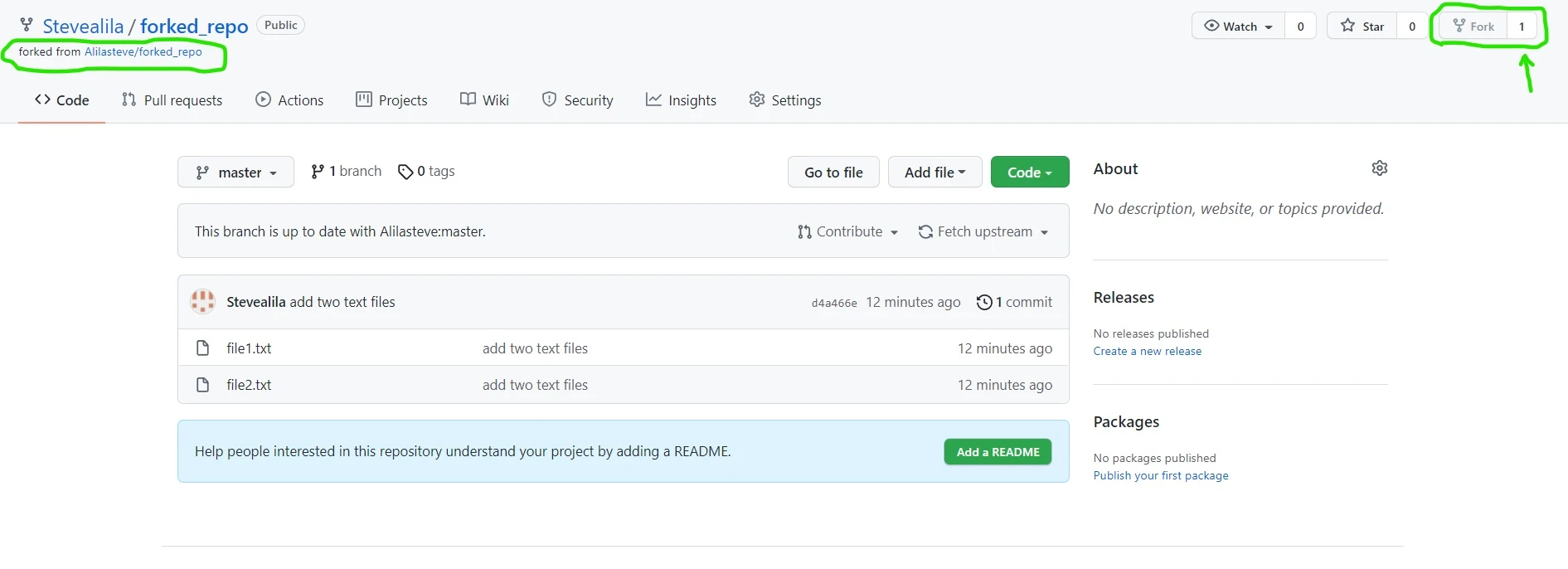The width and height of the screenshot is (1568, 569).
Task: Expand the Contribute dropdown
Action: pyautogui.click(x=847, y=231)
